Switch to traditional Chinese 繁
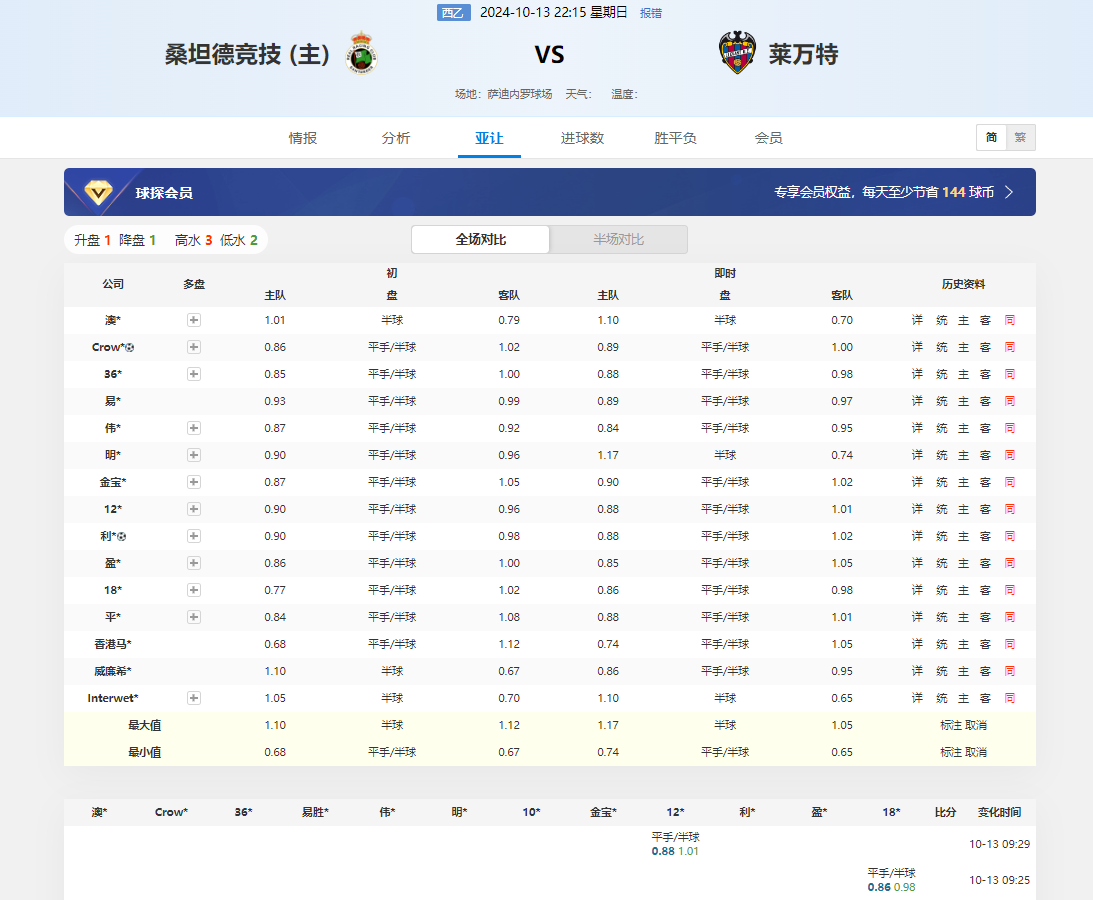Viewport: 1093px width, 900px height. (x=1021, y=137)
